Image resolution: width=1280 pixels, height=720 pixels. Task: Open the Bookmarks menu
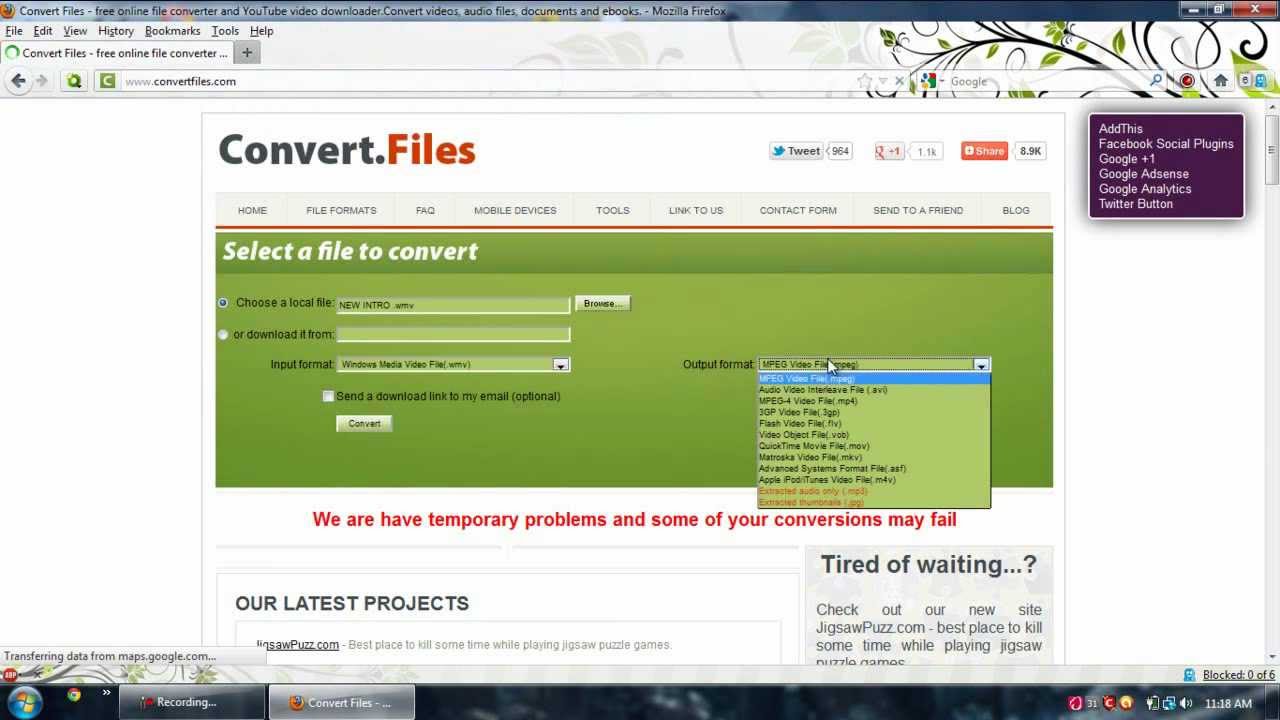[x=173, y=31]
